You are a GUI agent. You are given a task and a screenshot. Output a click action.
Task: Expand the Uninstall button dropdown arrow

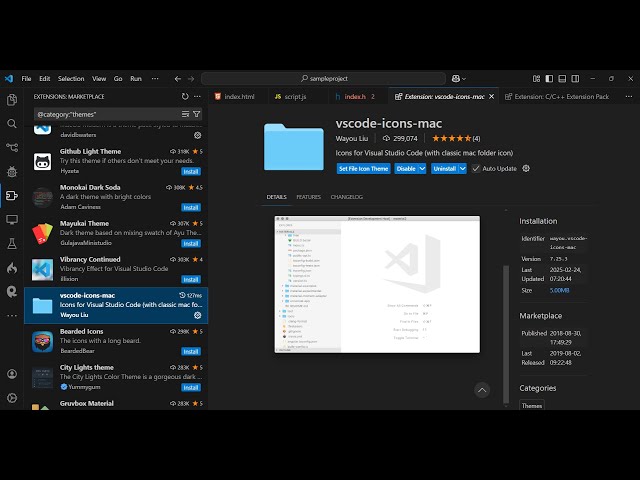(x=462, y=169)
